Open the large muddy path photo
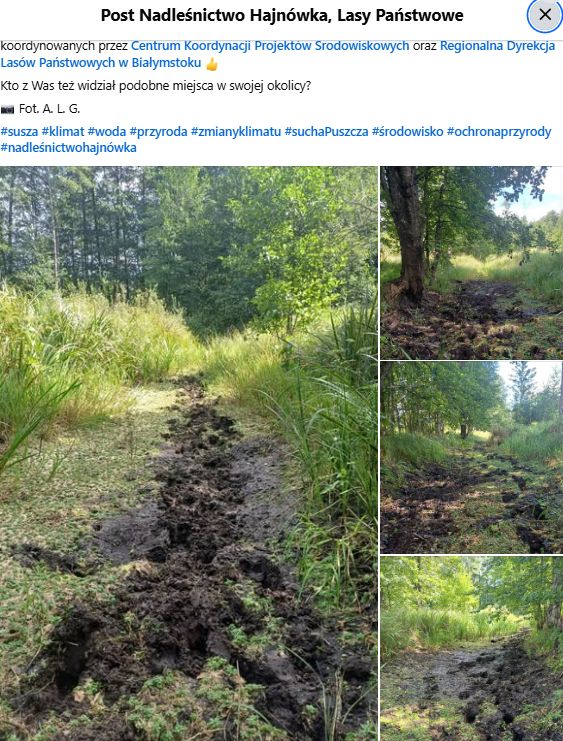 (x=189, y=453)
